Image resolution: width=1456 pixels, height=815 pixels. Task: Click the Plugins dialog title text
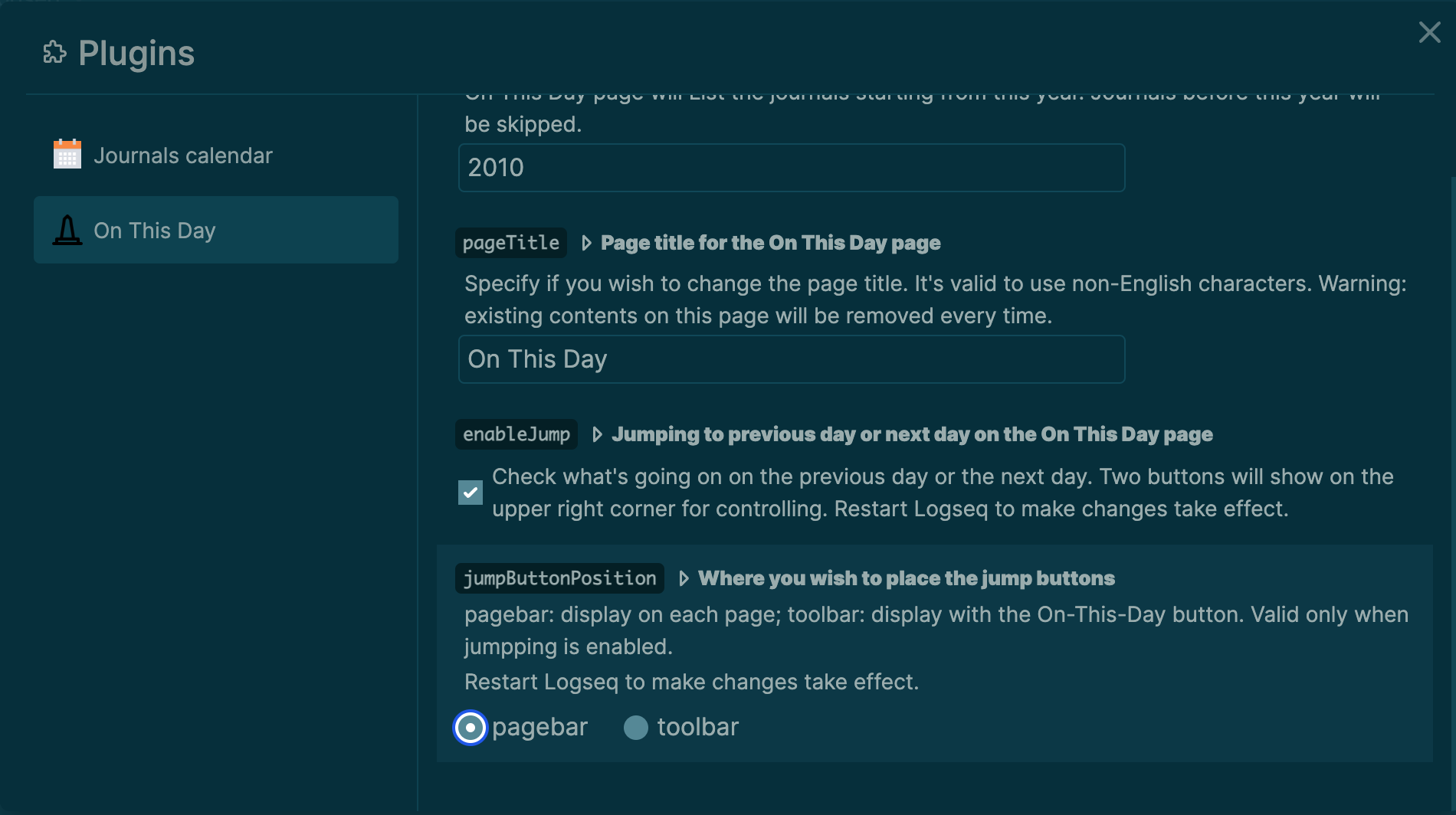tap(136, 53)
